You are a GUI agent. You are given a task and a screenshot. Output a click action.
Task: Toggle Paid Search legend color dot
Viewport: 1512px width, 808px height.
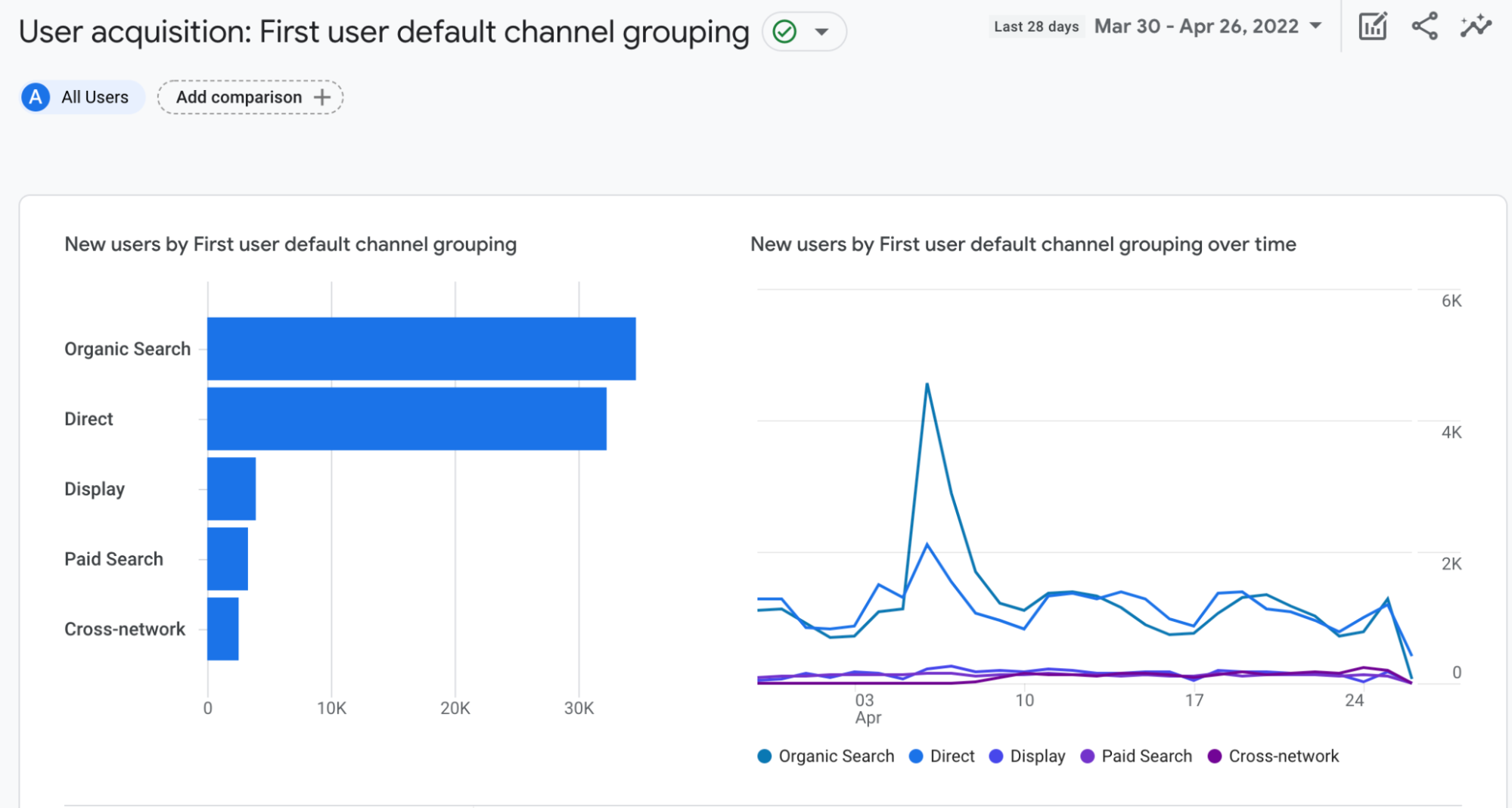pos(1088,756)
